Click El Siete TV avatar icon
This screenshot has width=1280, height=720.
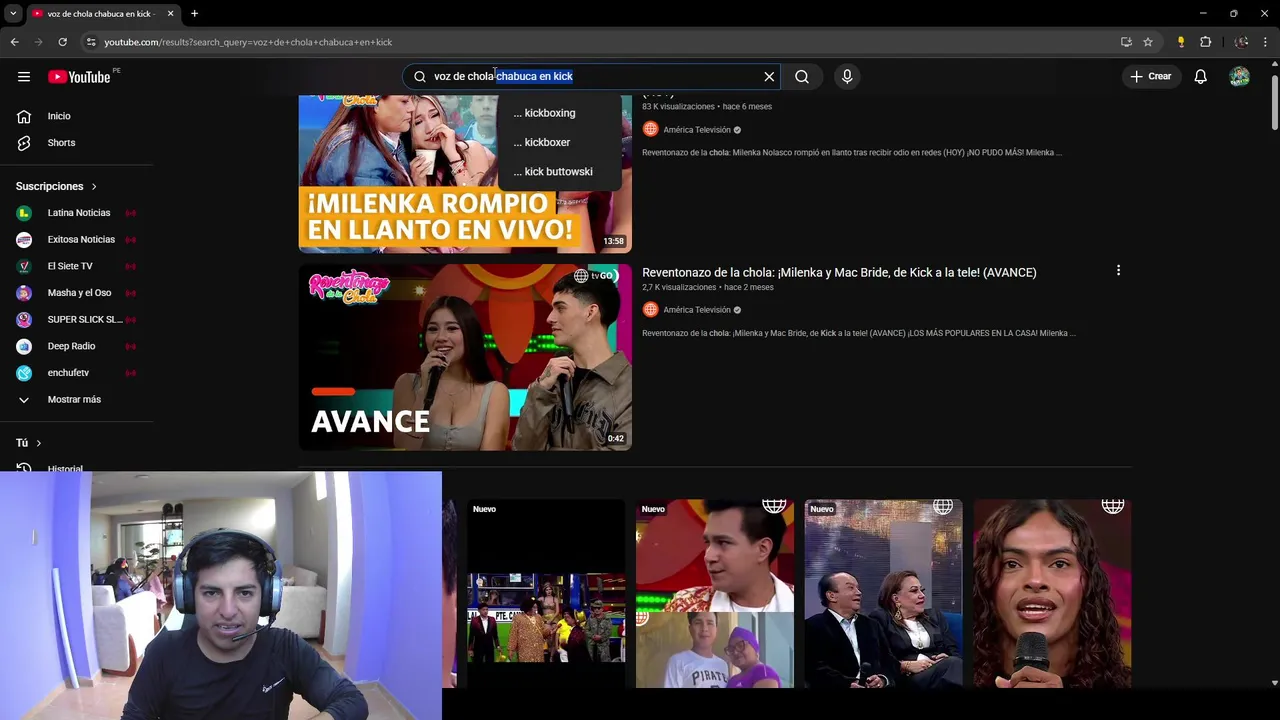24,266
